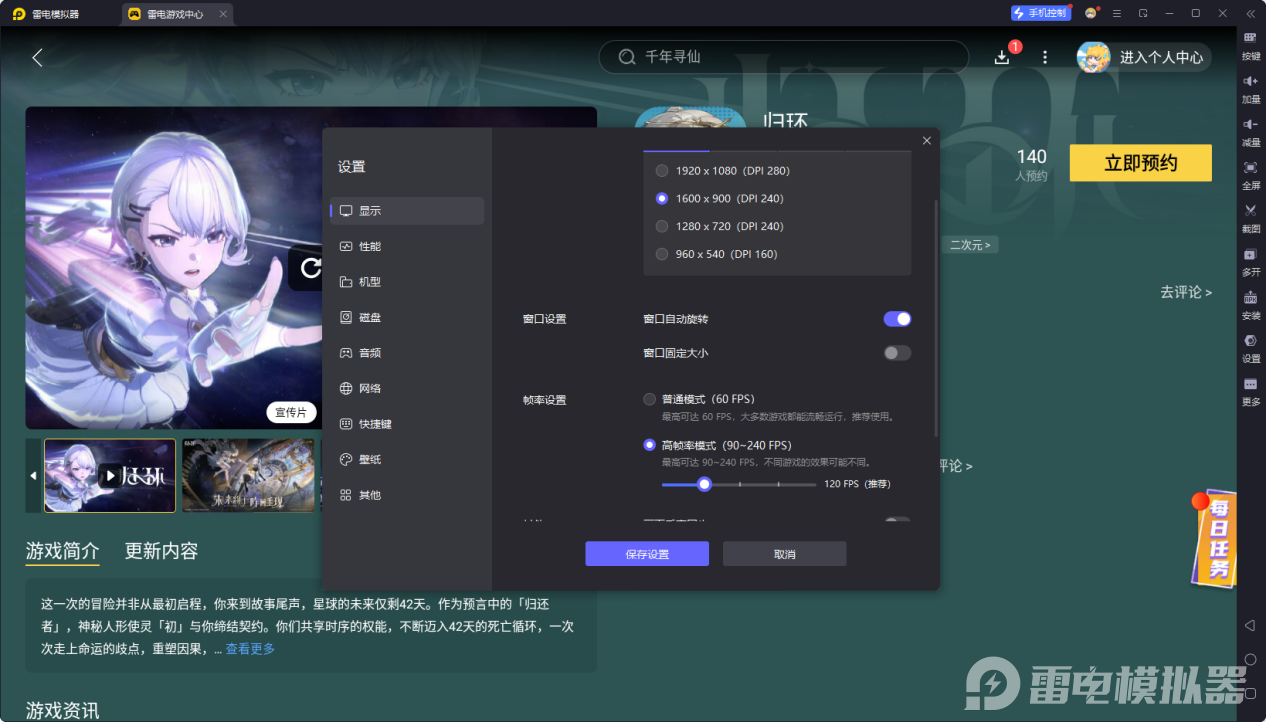Toggle 窗口固定大小 fixed window size switch
This screenshot has width=1266, height=722.
pos(897,353)
